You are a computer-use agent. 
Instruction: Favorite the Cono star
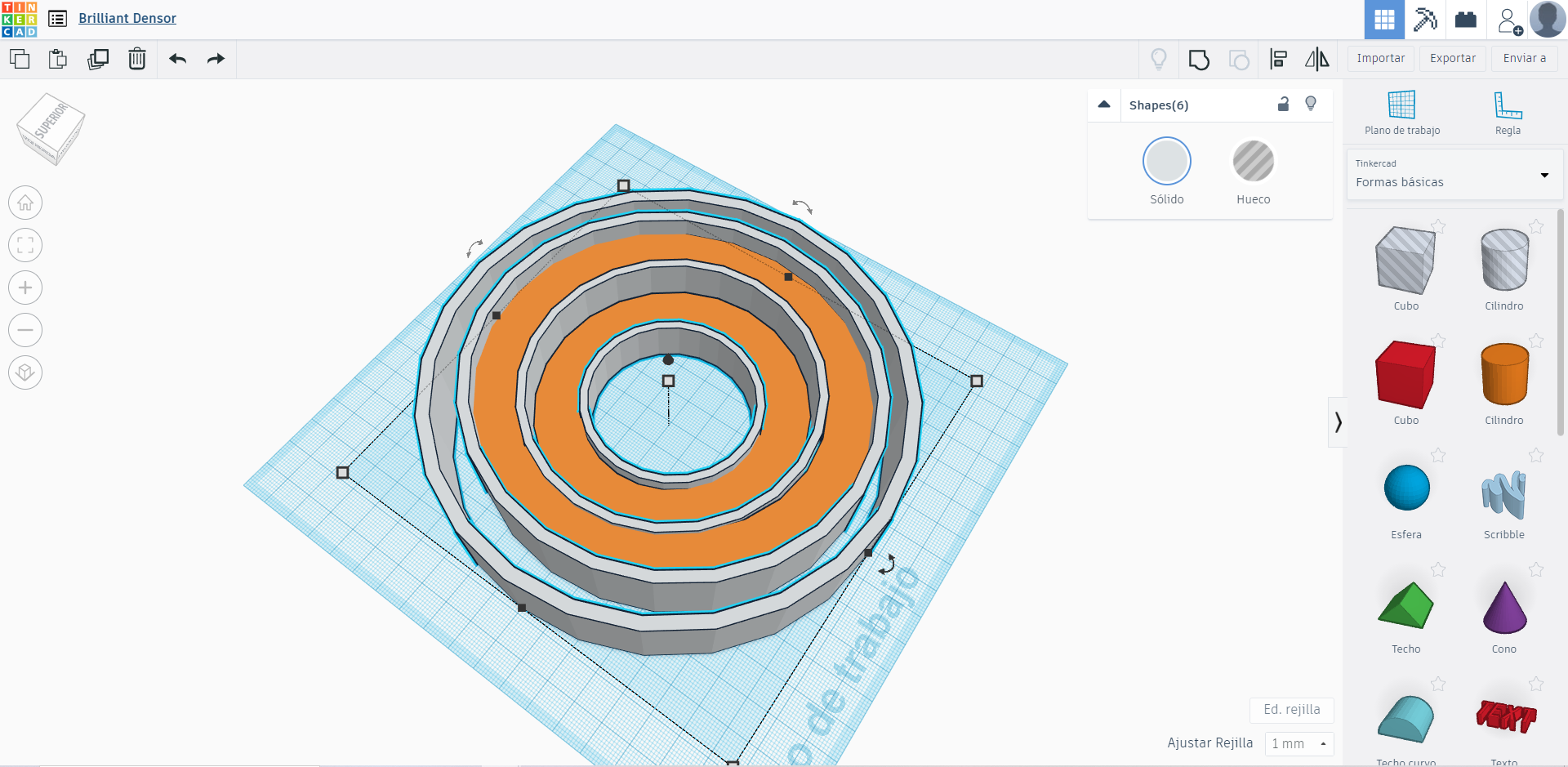[x=1536, y=569]
